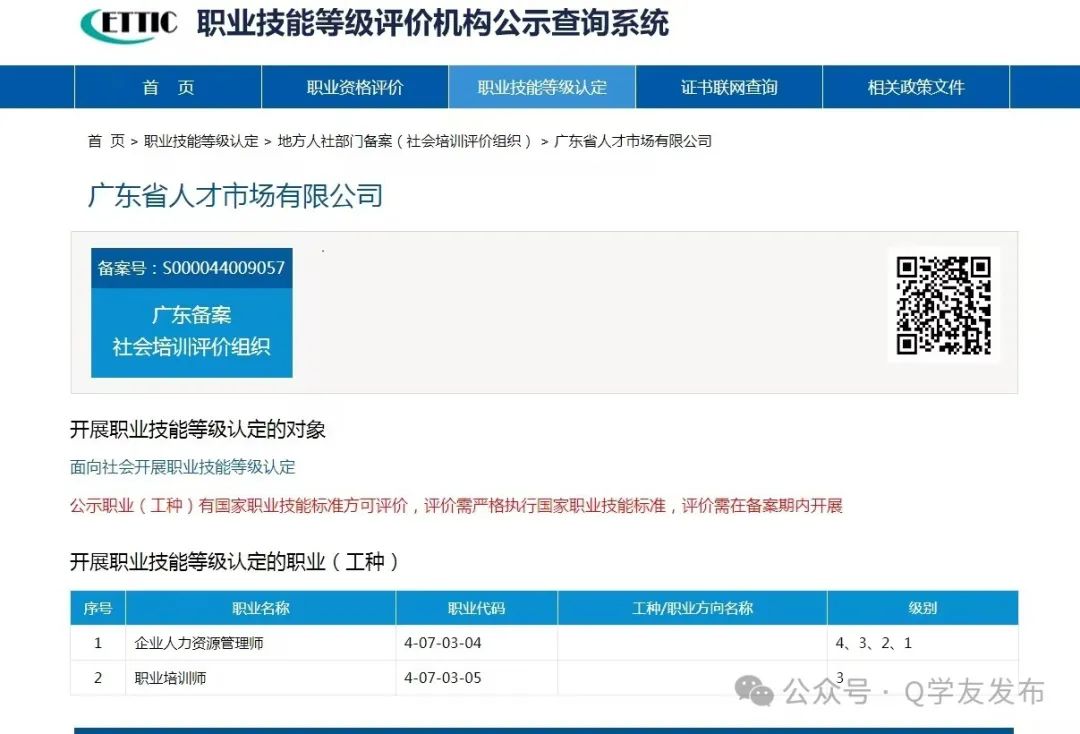Image resolution: width=1080 pixels, height=734 pixels.
Task: Click the 备案号 S000044009057 label
Action: [x=191, y=268]
